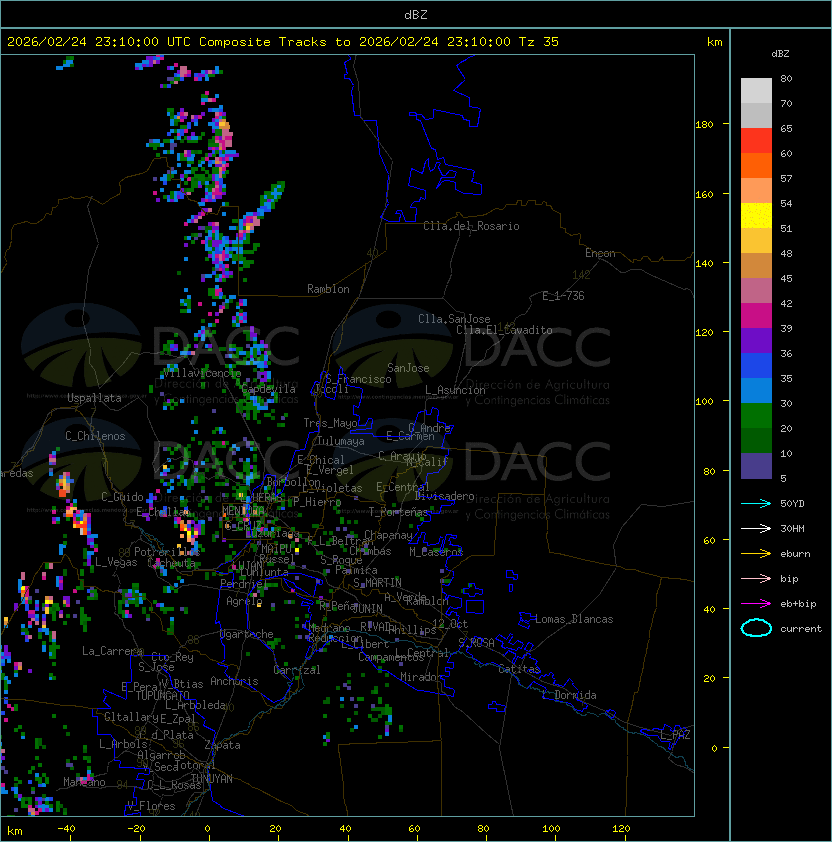Click the 'current' legend label
This screenshot has width=832, height=842.
(x=801, y=629)
